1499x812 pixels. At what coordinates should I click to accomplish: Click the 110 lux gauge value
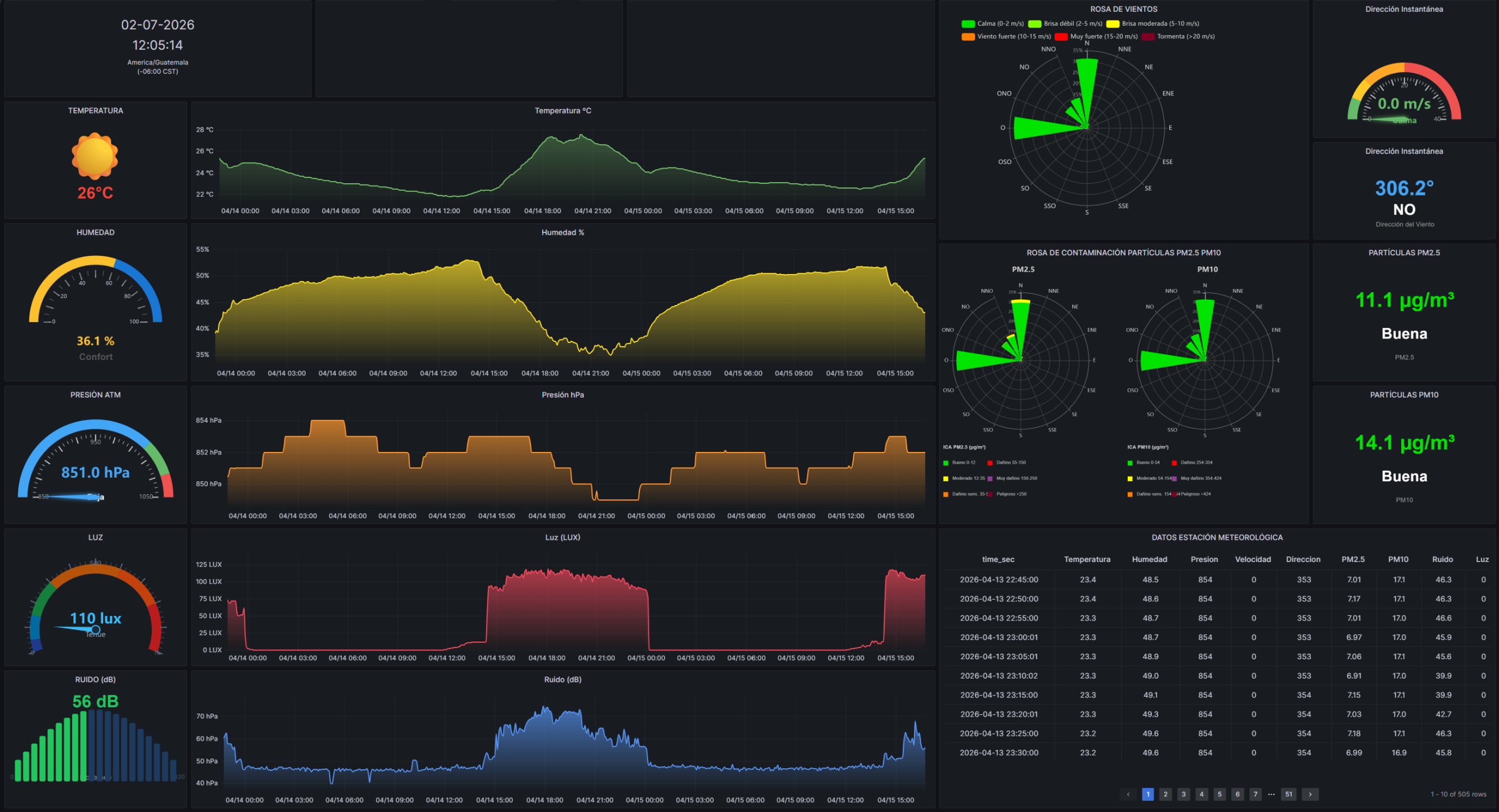point(95,619)
